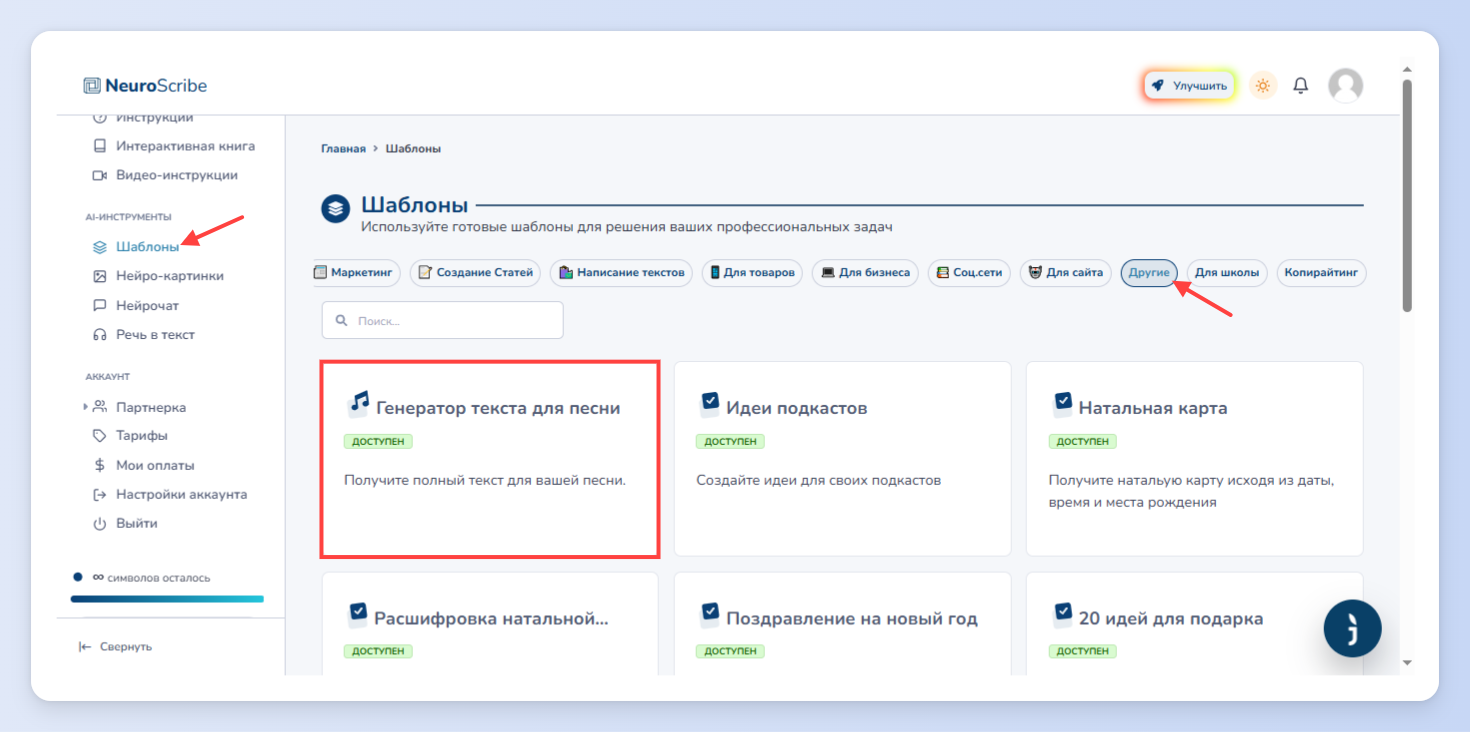Click the Поздравление на новый год icon
Screen dimensions: 1470x732
(x=709, y=614)
